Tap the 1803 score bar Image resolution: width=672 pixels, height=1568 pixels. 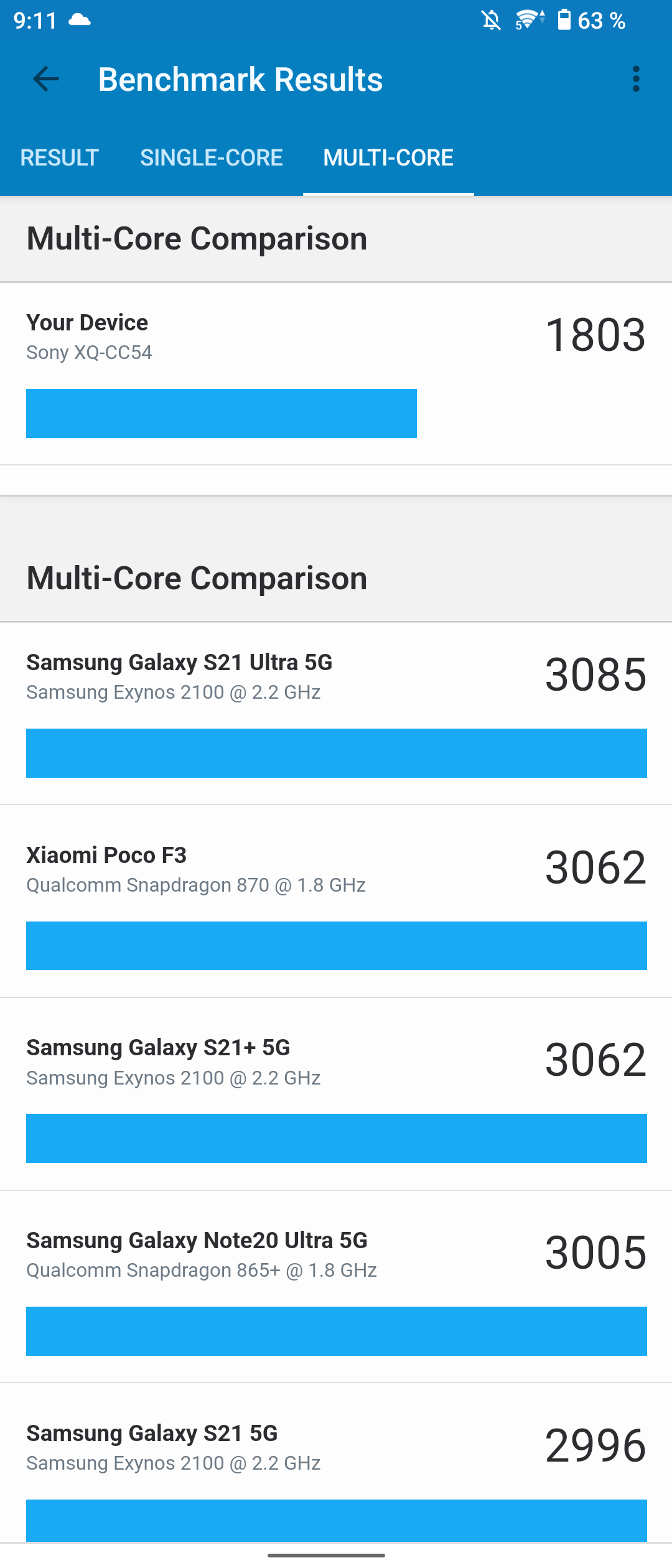222,413
